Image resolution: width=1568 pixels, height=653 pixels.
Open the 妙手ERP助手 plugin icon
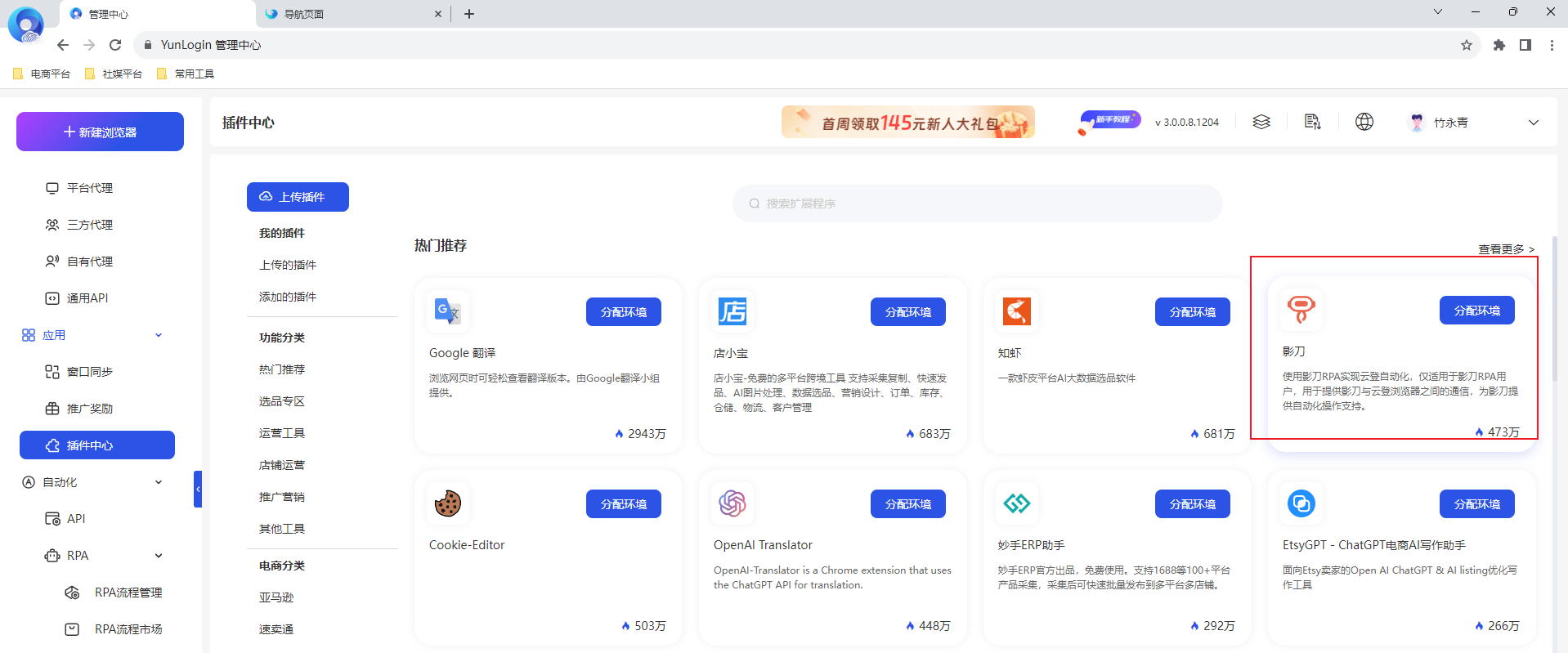1017,503
